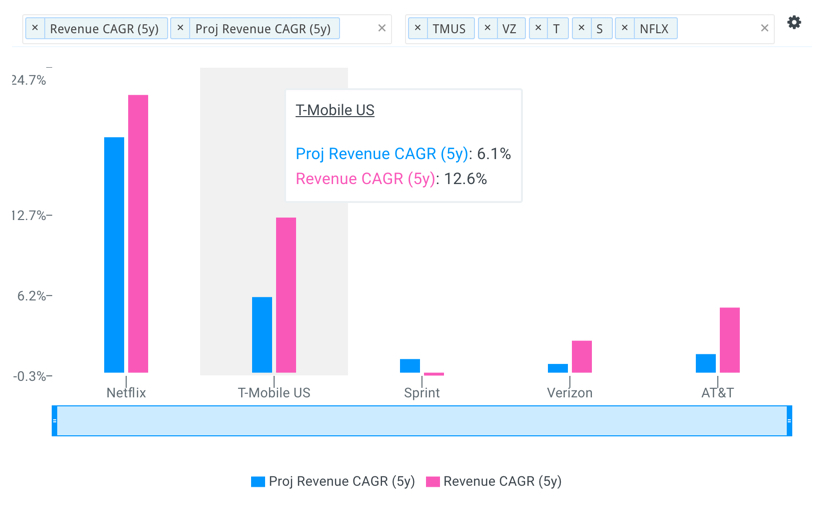Click Verizon pink revenue CAGR bar
This screenshot has width=823, height=507.
click(582, 357)
